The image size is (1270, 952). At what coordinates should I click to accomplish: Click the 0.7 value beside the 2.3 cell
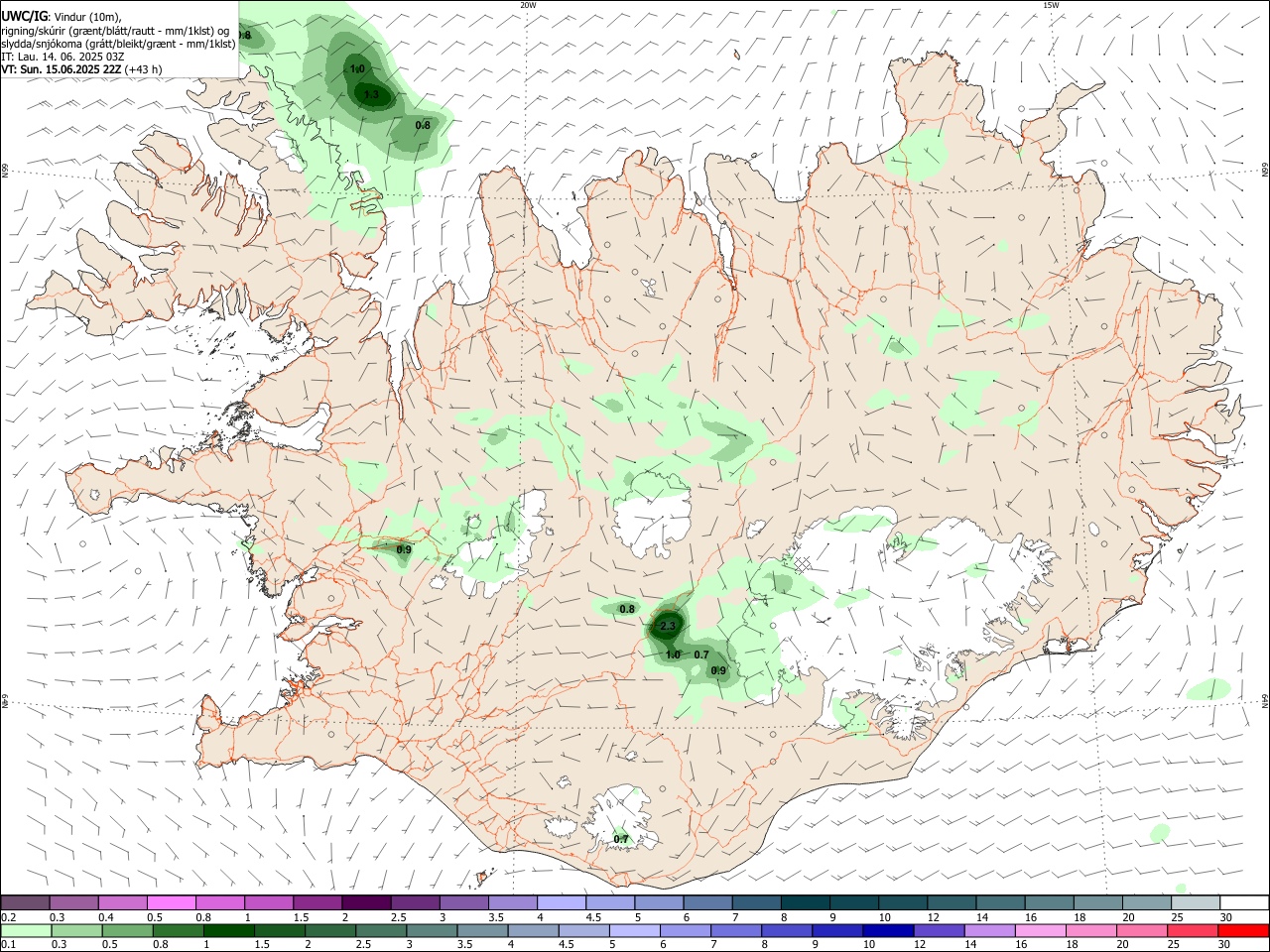701,654
